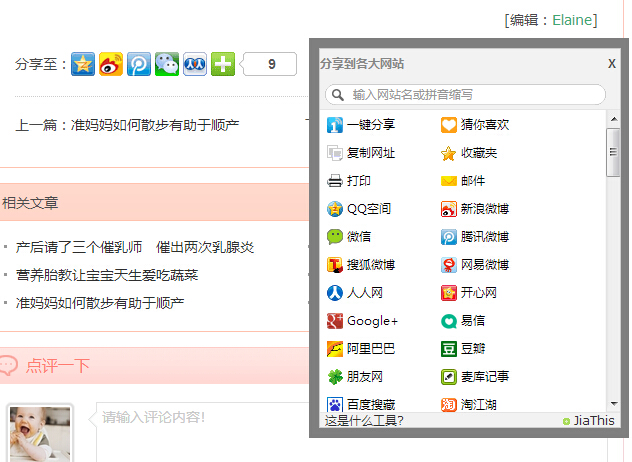Screen dimensions: 632x462
Task: Click the 腾讯微博 icon in popup
Action: click(x=449, y=237)
